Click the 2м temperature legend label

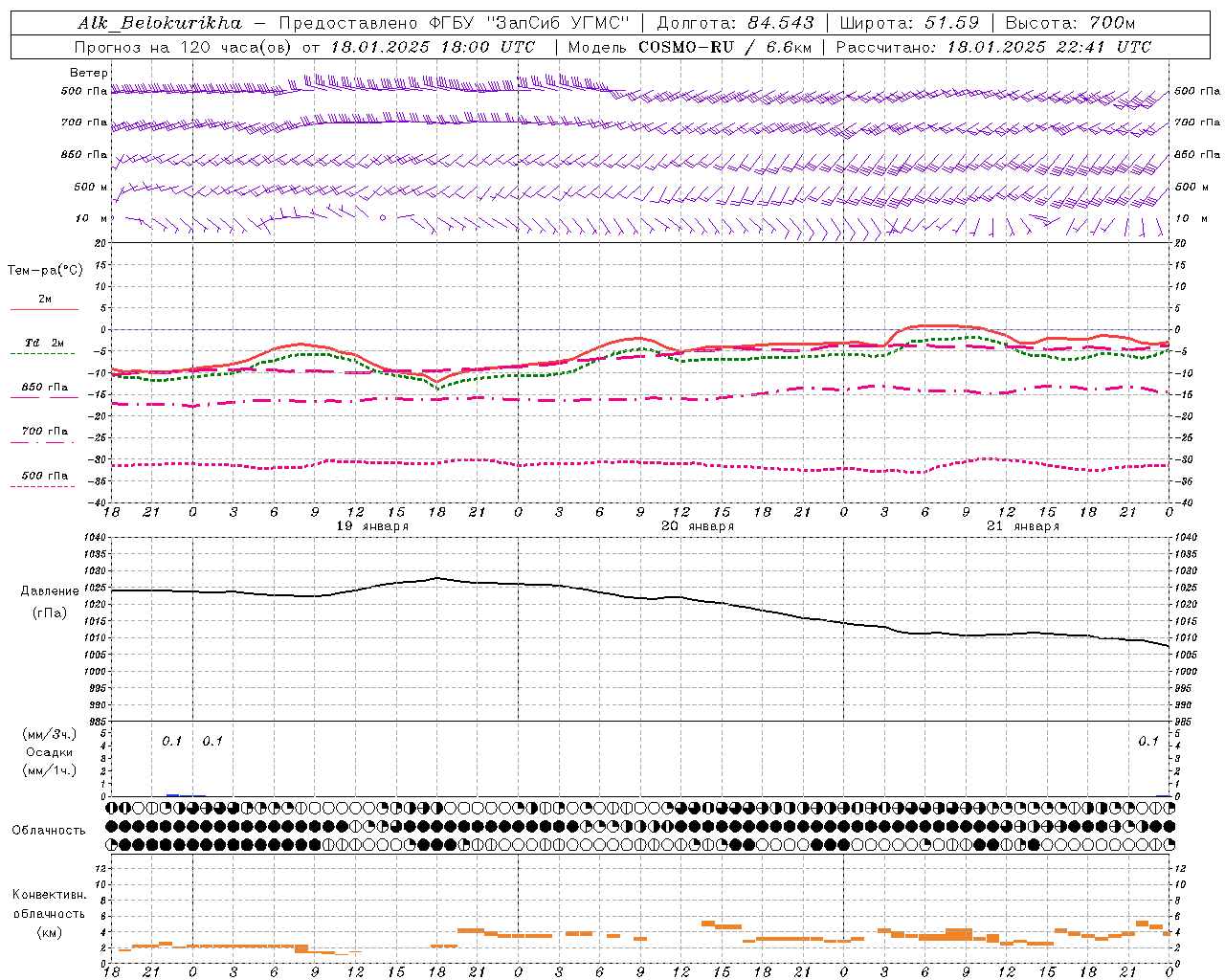coord(45,300)
